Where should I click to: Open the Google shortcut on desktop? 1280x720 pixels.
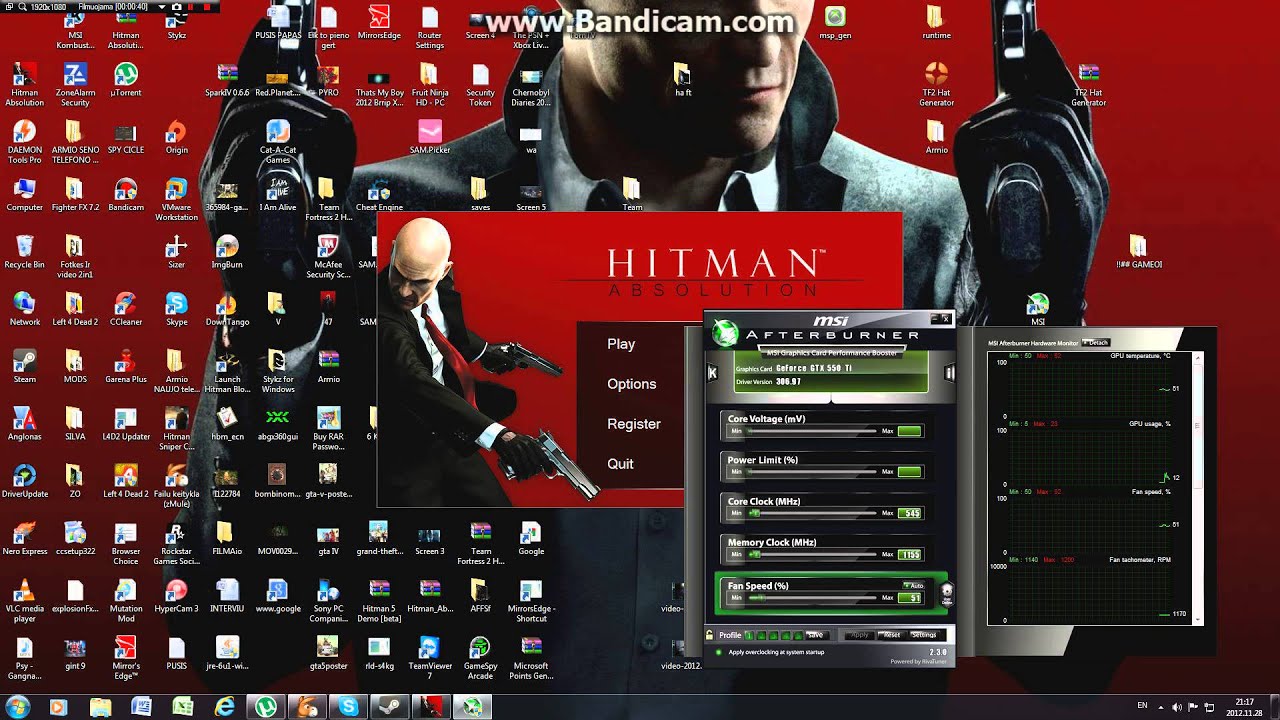point(531,538)
